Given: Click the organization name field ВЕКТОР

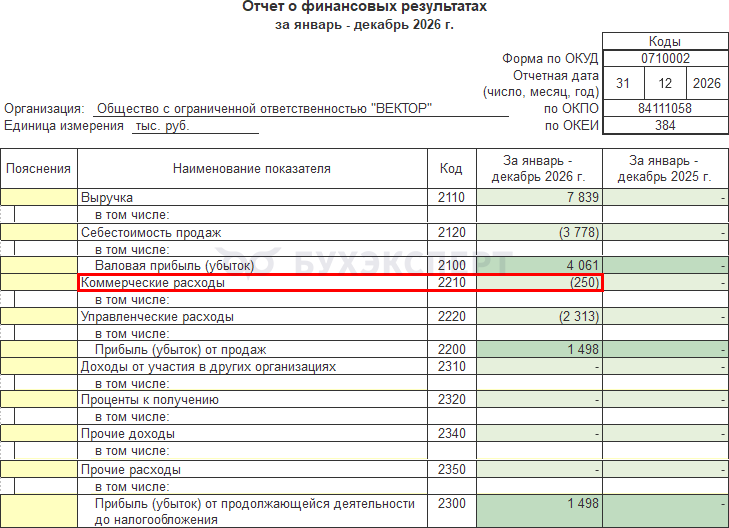Looking at the screenshot, I should (300, 108).
